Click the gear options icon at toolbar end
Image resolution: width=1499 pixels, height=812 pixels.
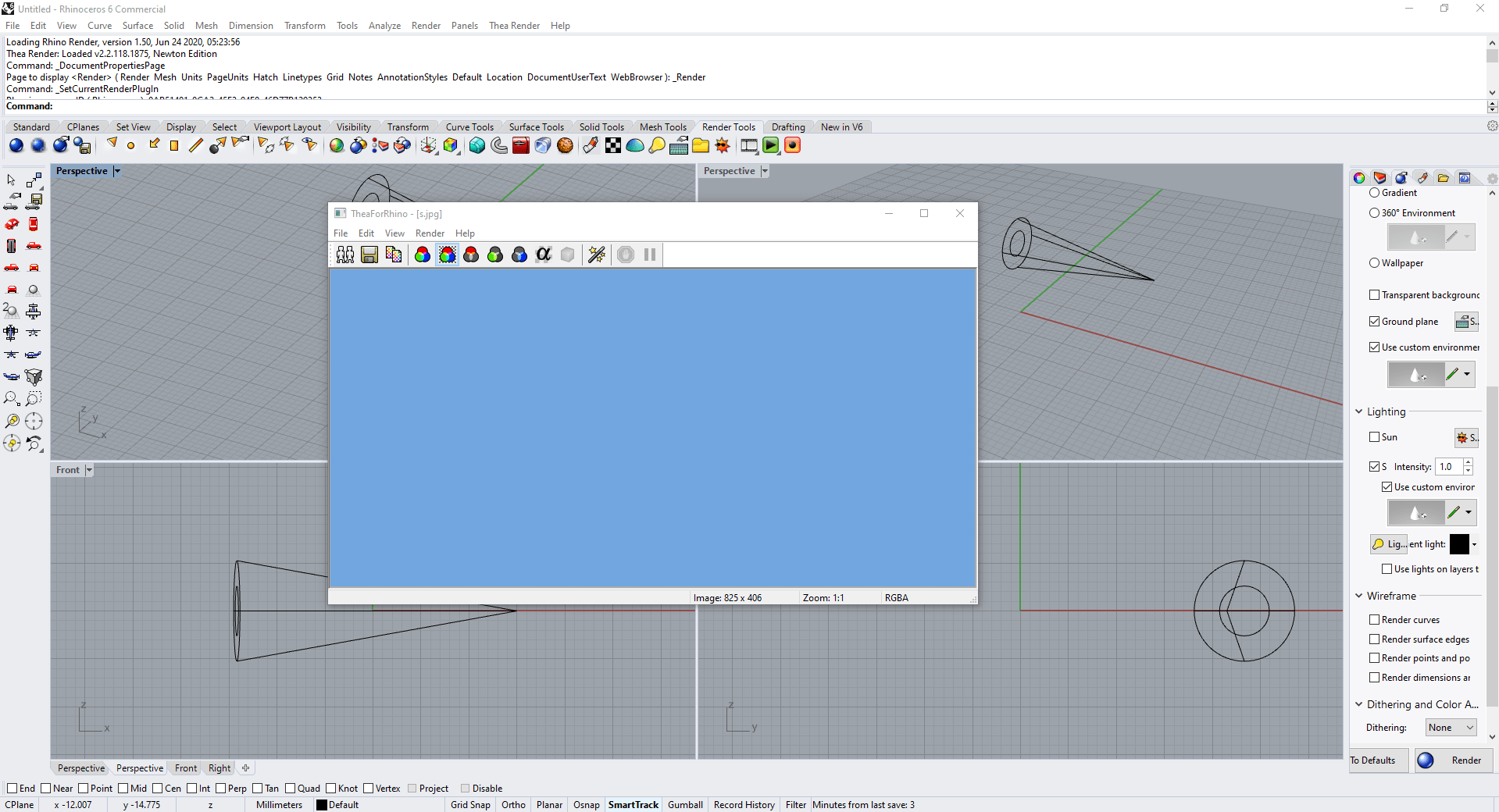pos(1492,126)
